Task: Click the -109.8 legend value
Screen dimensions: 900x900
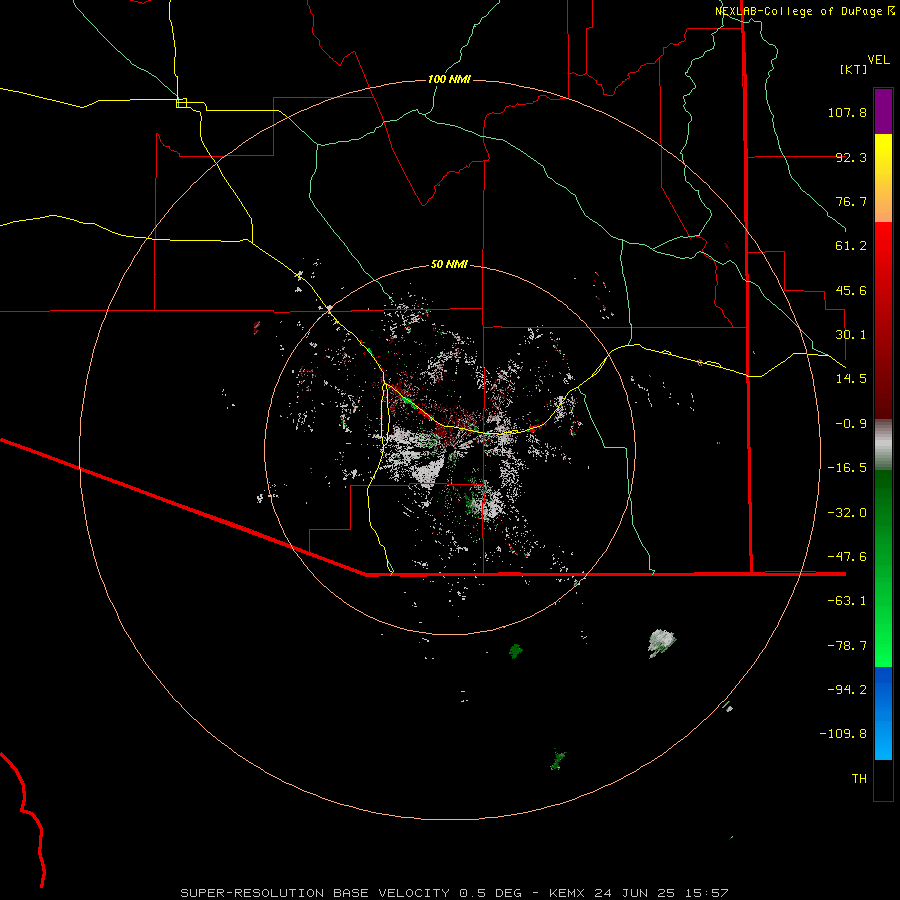Action: (x=843, y=734)
